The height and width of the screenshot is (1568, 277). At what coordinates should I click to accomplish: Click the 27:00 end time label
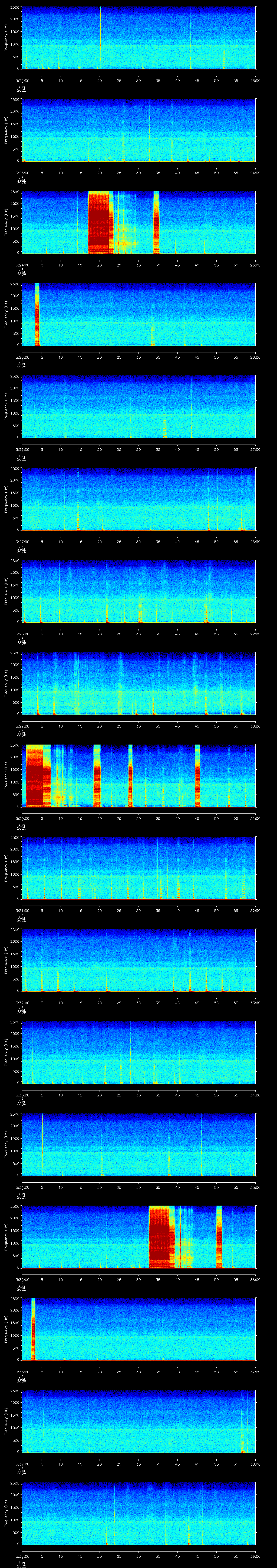tap(255, 449)
